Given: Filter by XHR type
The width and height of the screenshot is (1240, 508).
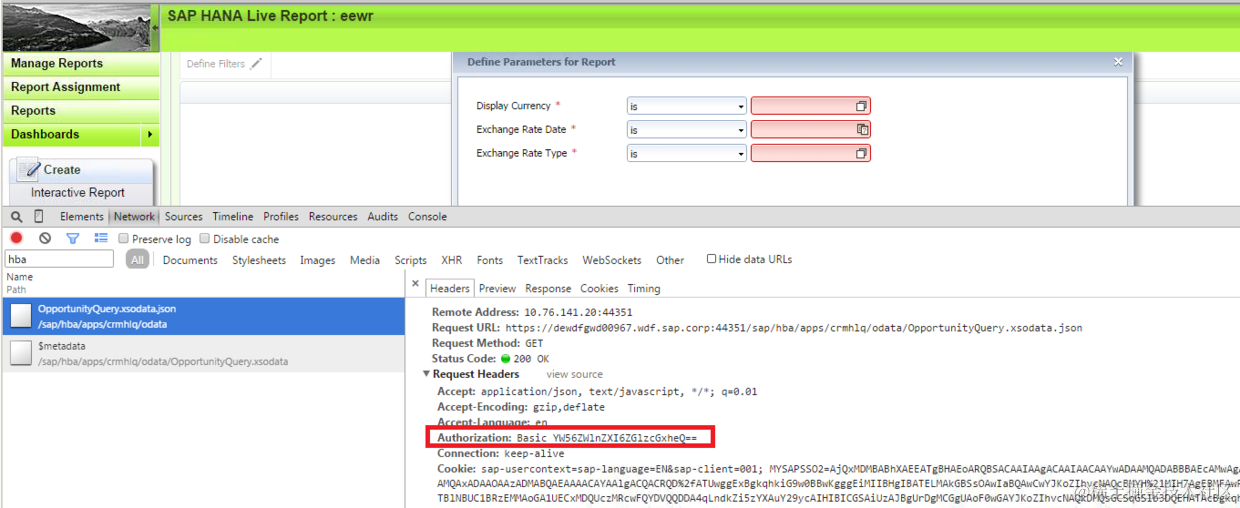Looking at the screenshot, I should pos(452,260).
